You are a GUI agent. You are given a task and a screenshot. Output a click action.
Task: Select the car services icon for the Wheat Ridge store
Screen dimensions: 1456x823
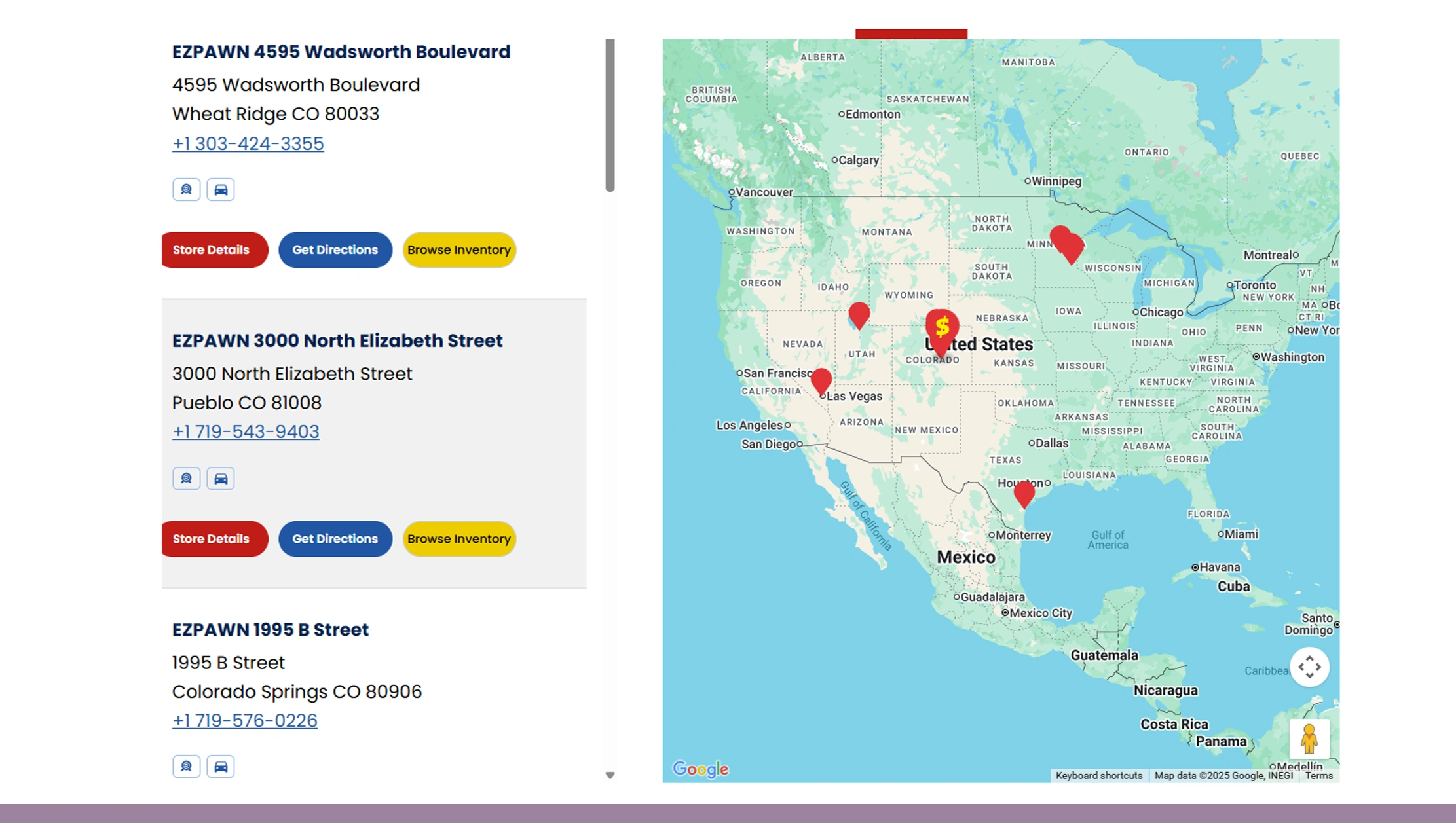(x=221, y=189)
